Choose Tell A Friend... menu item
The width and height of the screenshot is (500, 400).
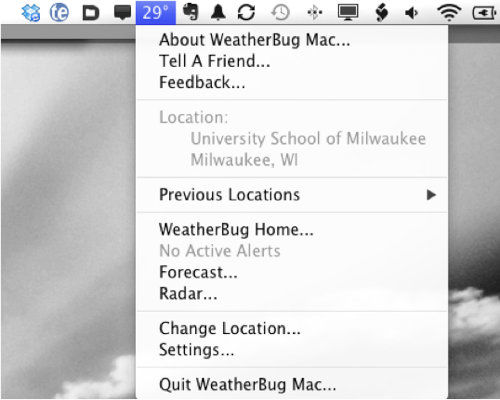click(x=292, y=61)
